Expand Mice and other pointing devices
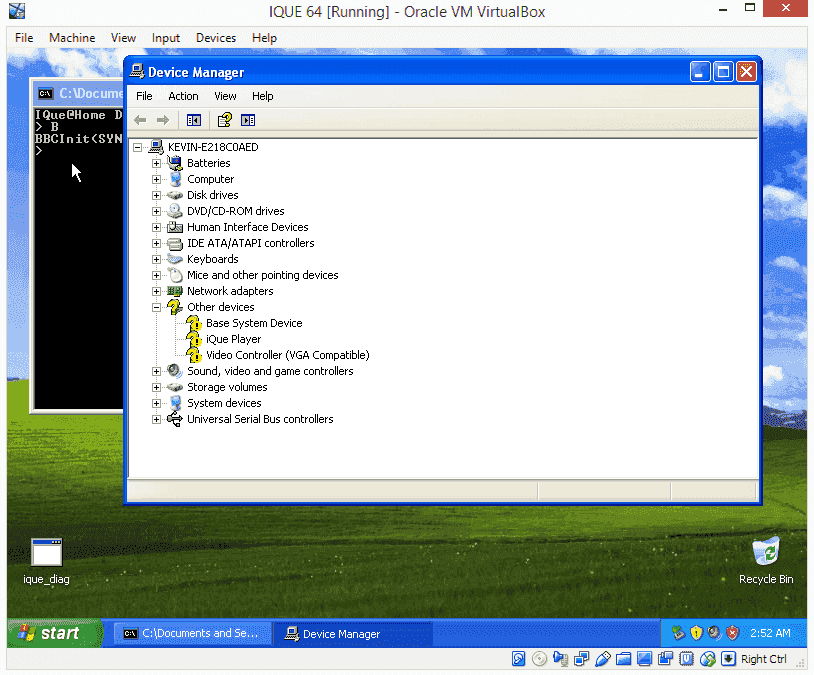The image size is (814, 675). click(x=156, y=276)
